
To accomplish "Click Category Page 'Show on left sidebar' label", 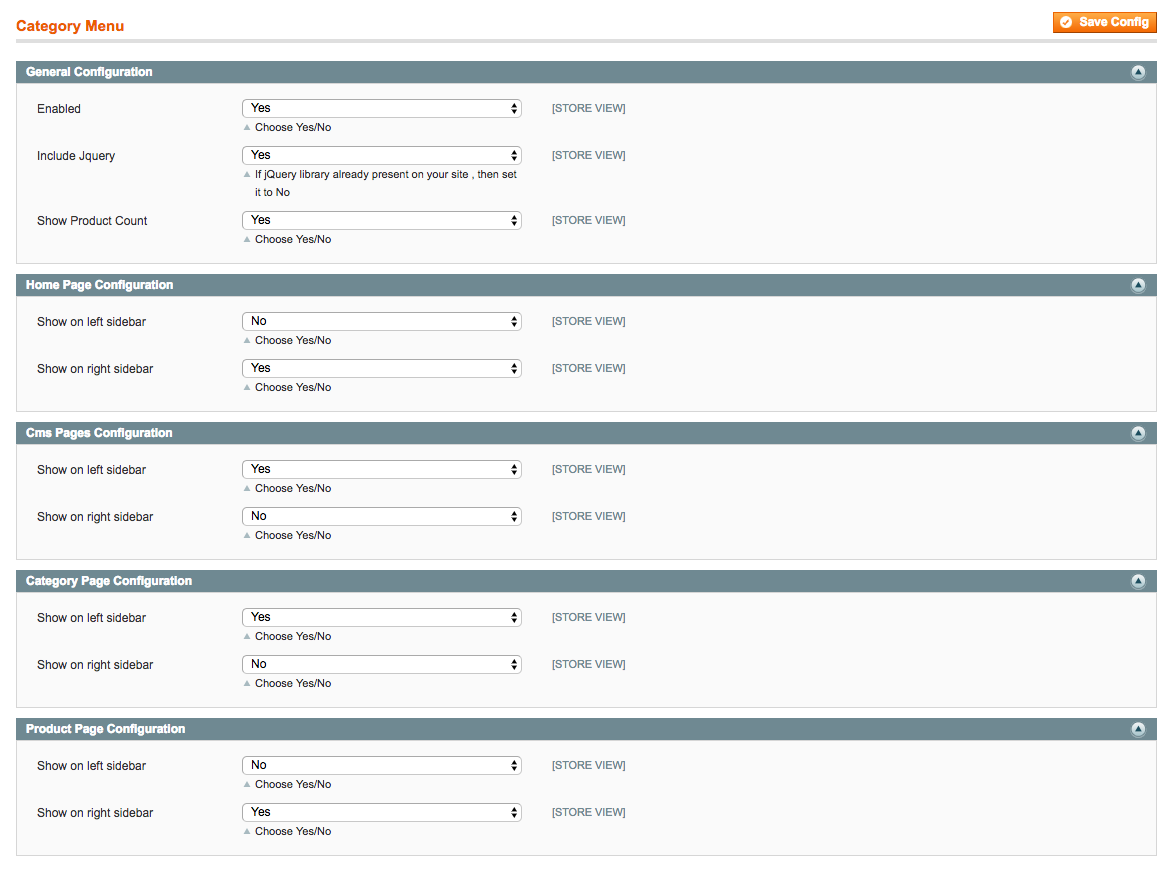I will (x=91, y=618).
